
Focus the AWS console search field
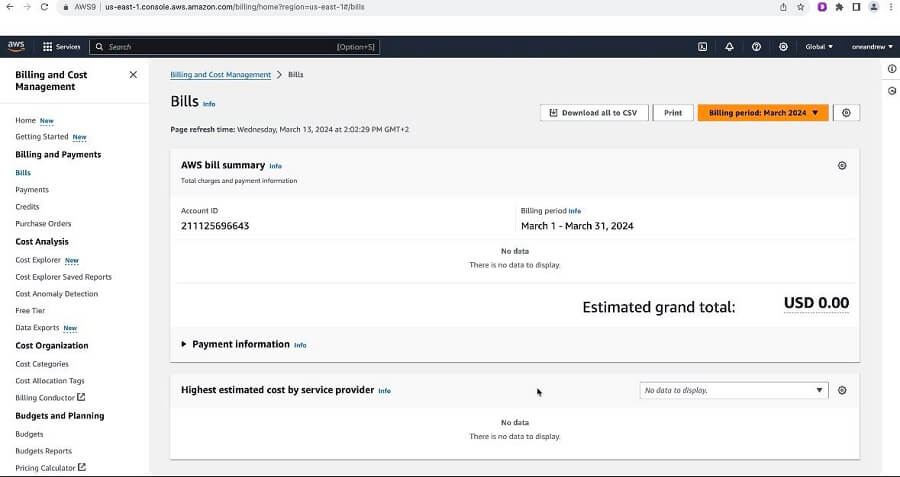(x=234, y=47)
